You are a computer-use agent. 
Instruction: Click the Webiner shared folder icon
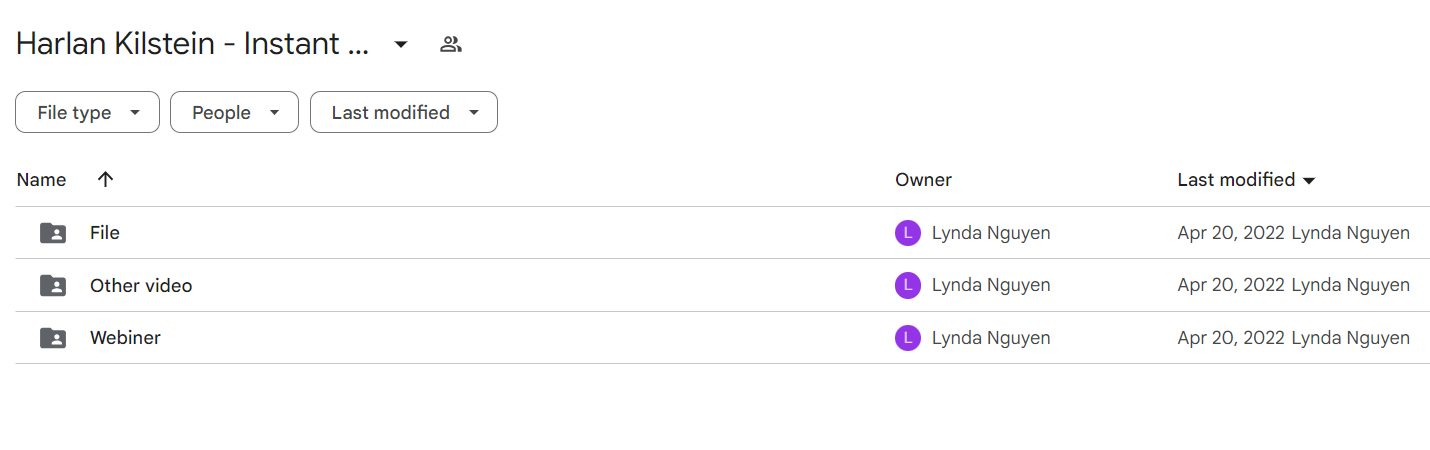point(53,338)
